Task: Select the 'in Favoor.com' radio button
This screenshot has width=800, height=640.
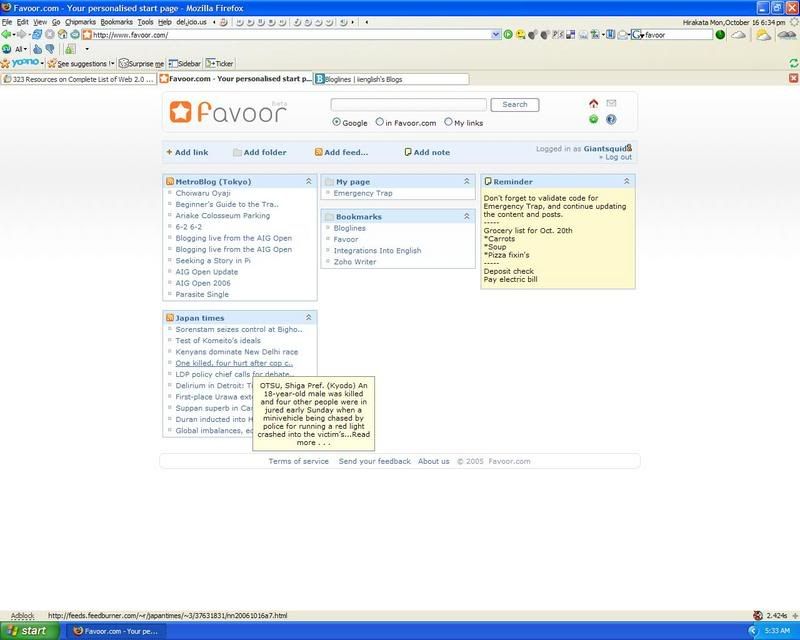Action: 380,122
